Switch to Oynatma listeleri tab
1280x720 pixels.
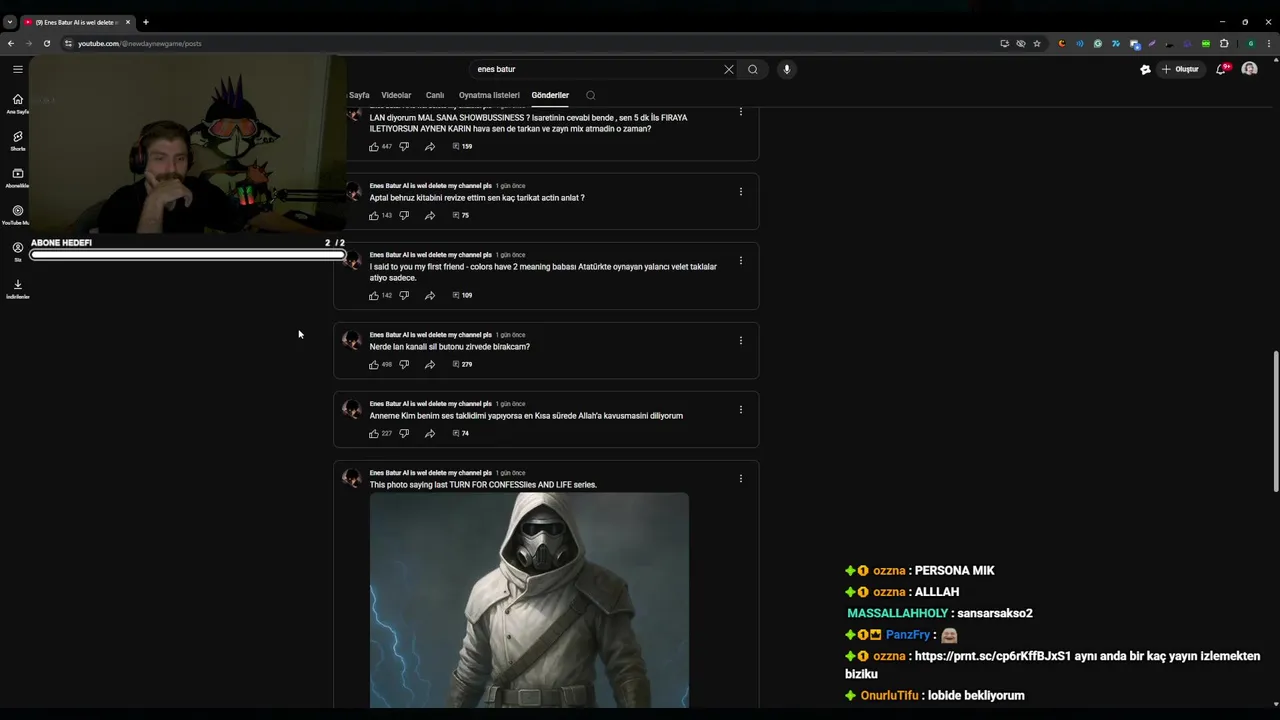[489, 95]
